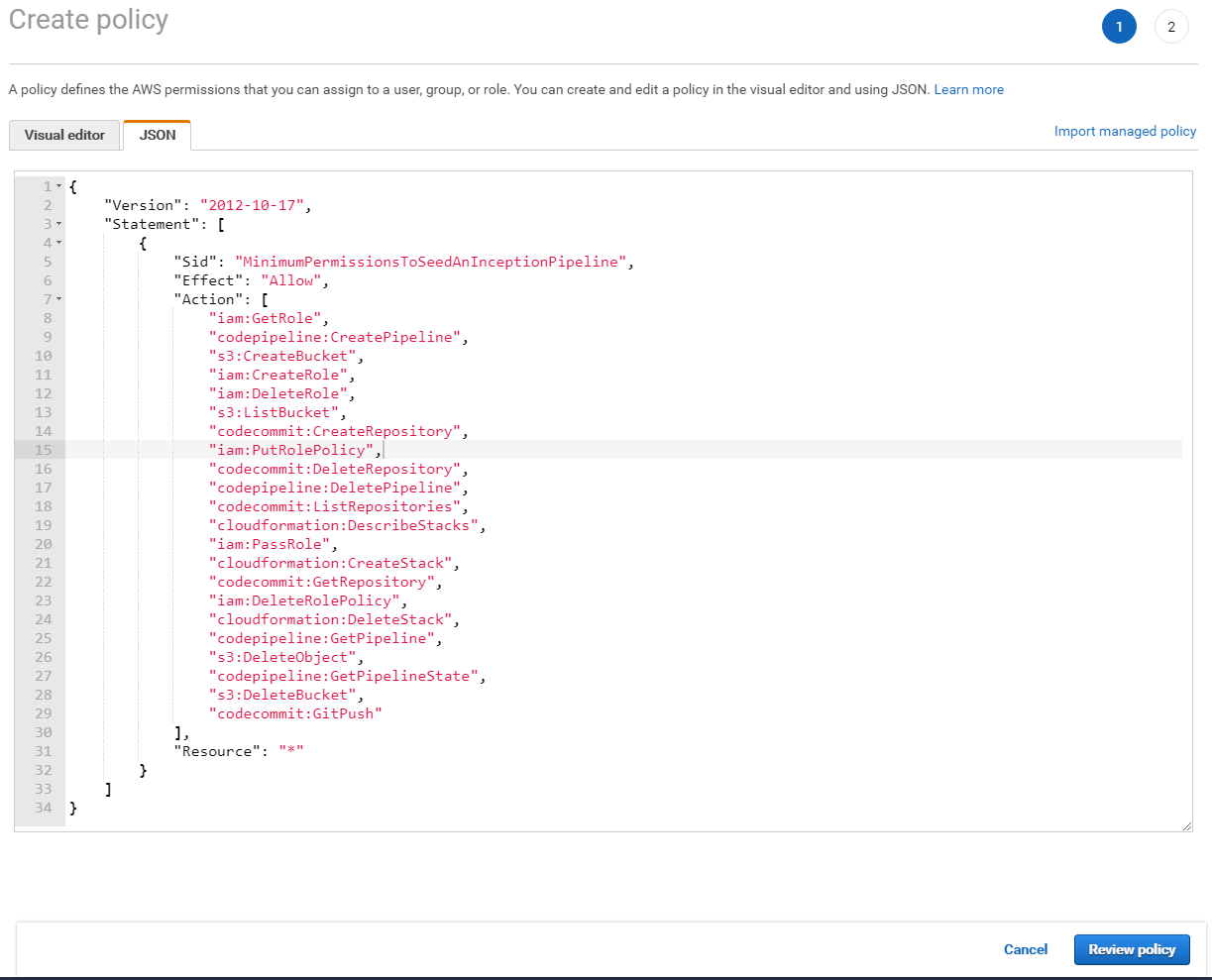This screenshot has height=980, width=1212.
Task: Click the "iam:PassRole" action
Action: (270, 544)
